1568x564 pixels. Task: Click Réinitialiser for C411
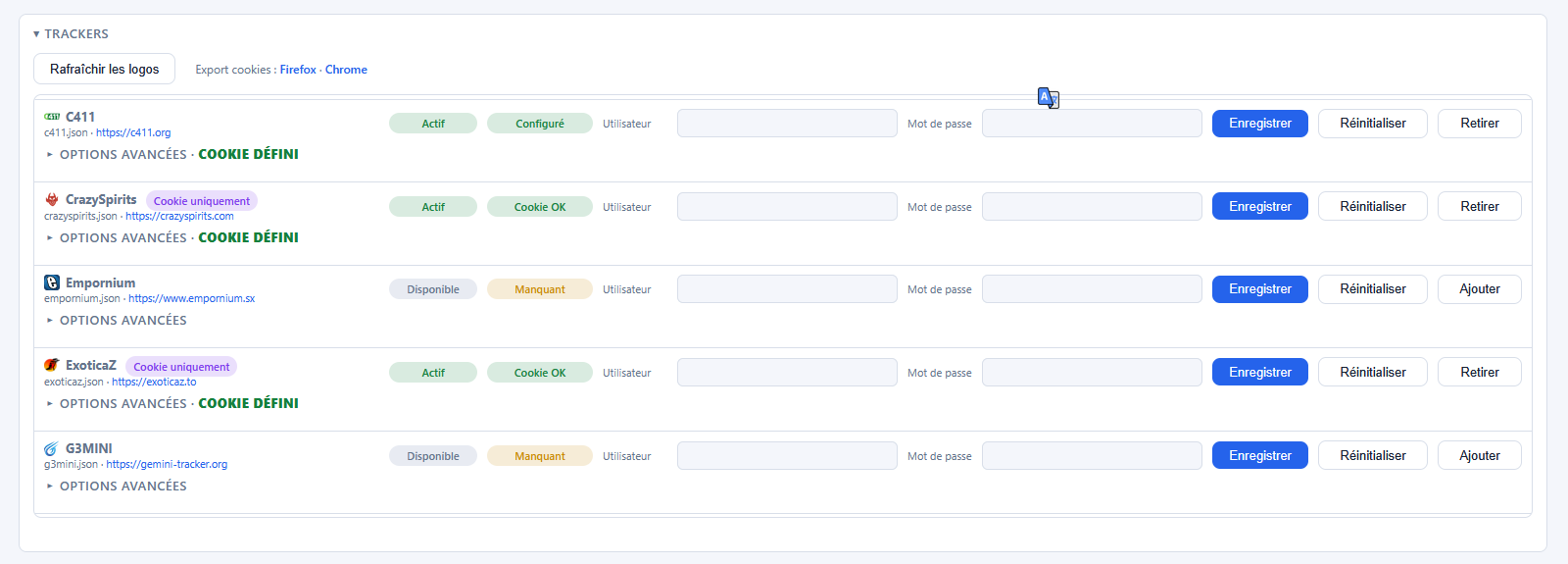point(1373,124)
